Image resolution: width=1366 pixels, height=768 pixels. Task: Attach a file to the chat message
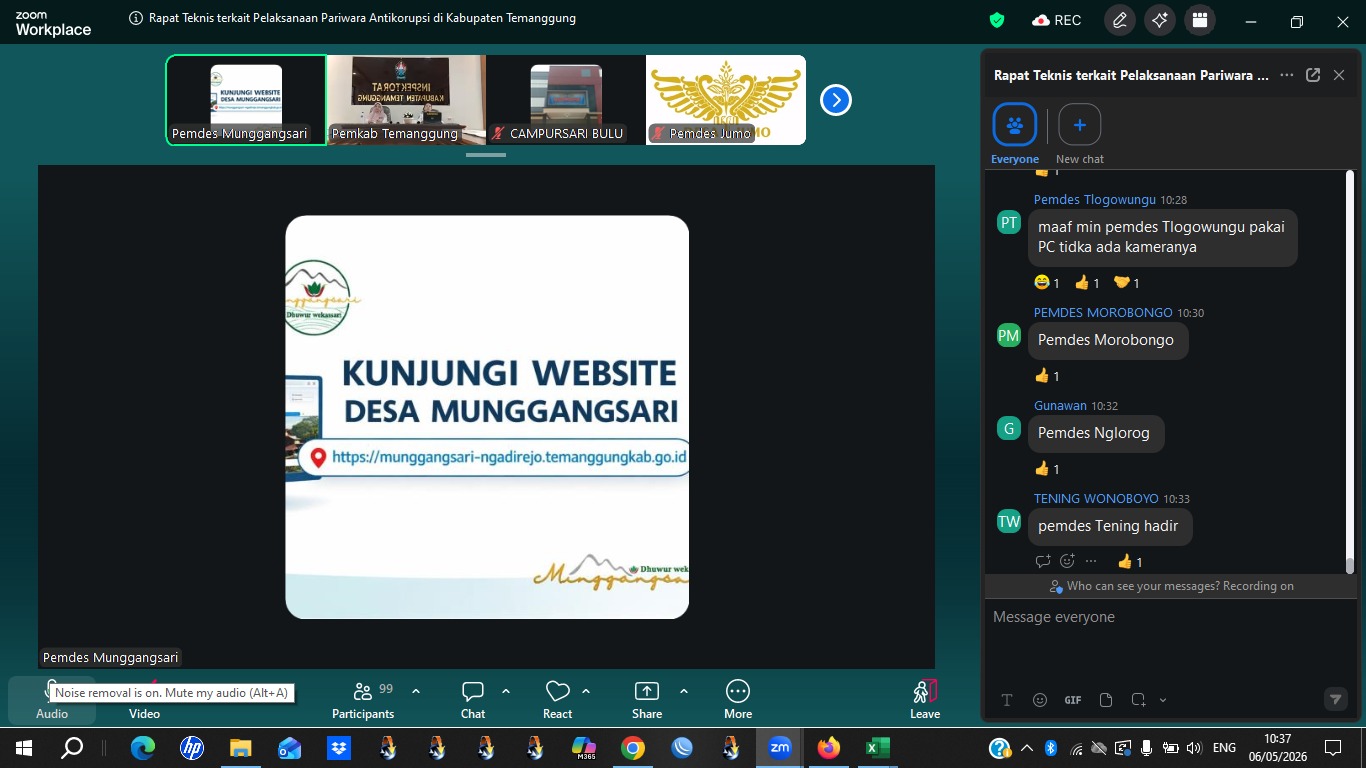pos(1106,700)
